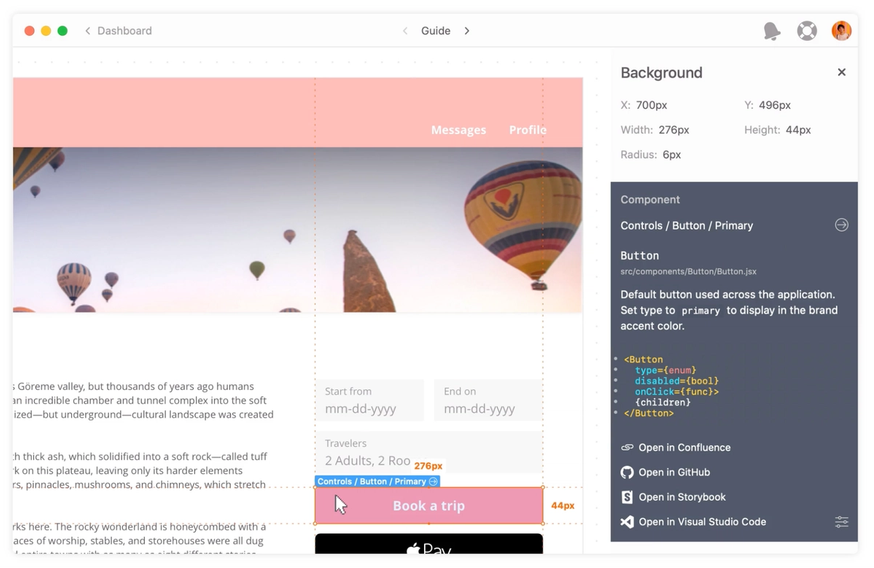874x568 pixels.
Task: Open the notifications bell
Action: click(x=771, y=31)
